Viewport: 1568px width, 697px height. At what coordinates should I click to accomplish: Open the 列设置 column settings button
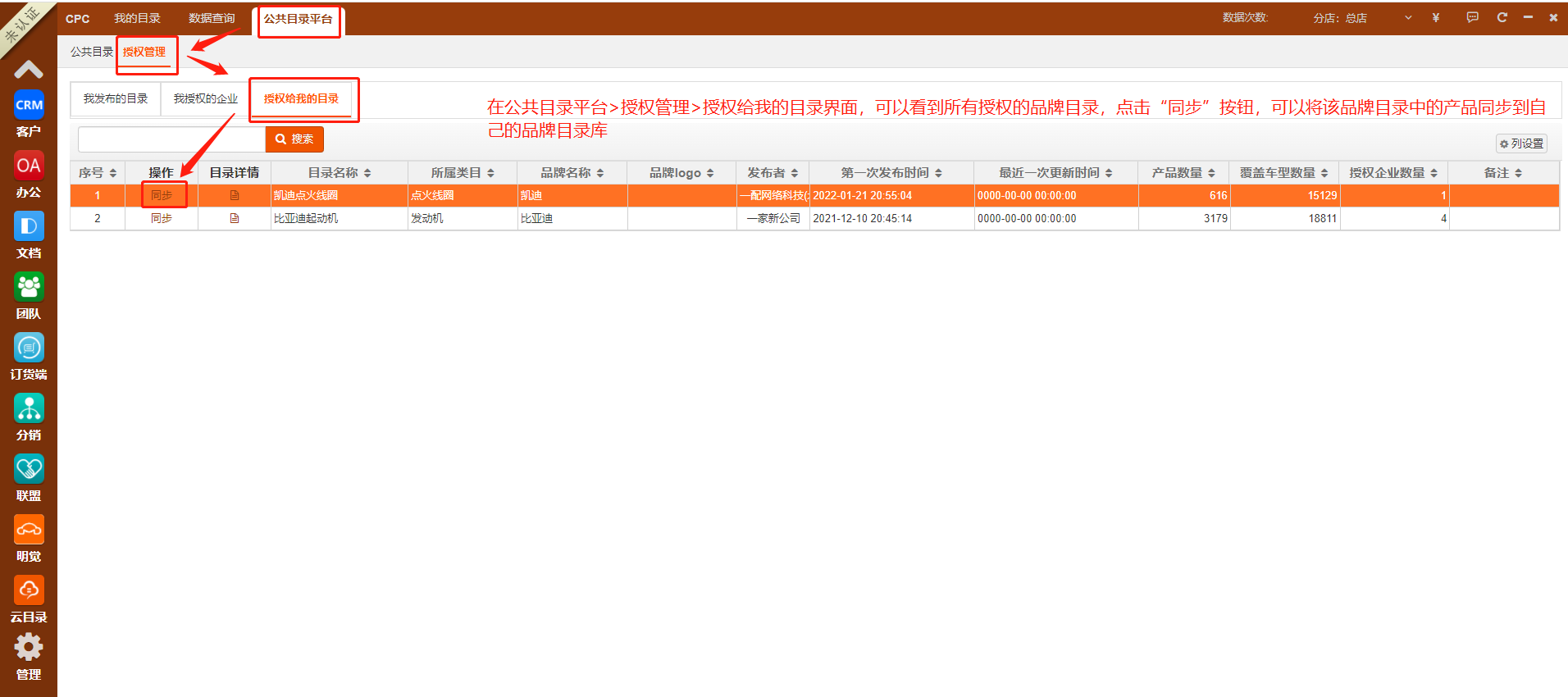[x=1521, y=143]
